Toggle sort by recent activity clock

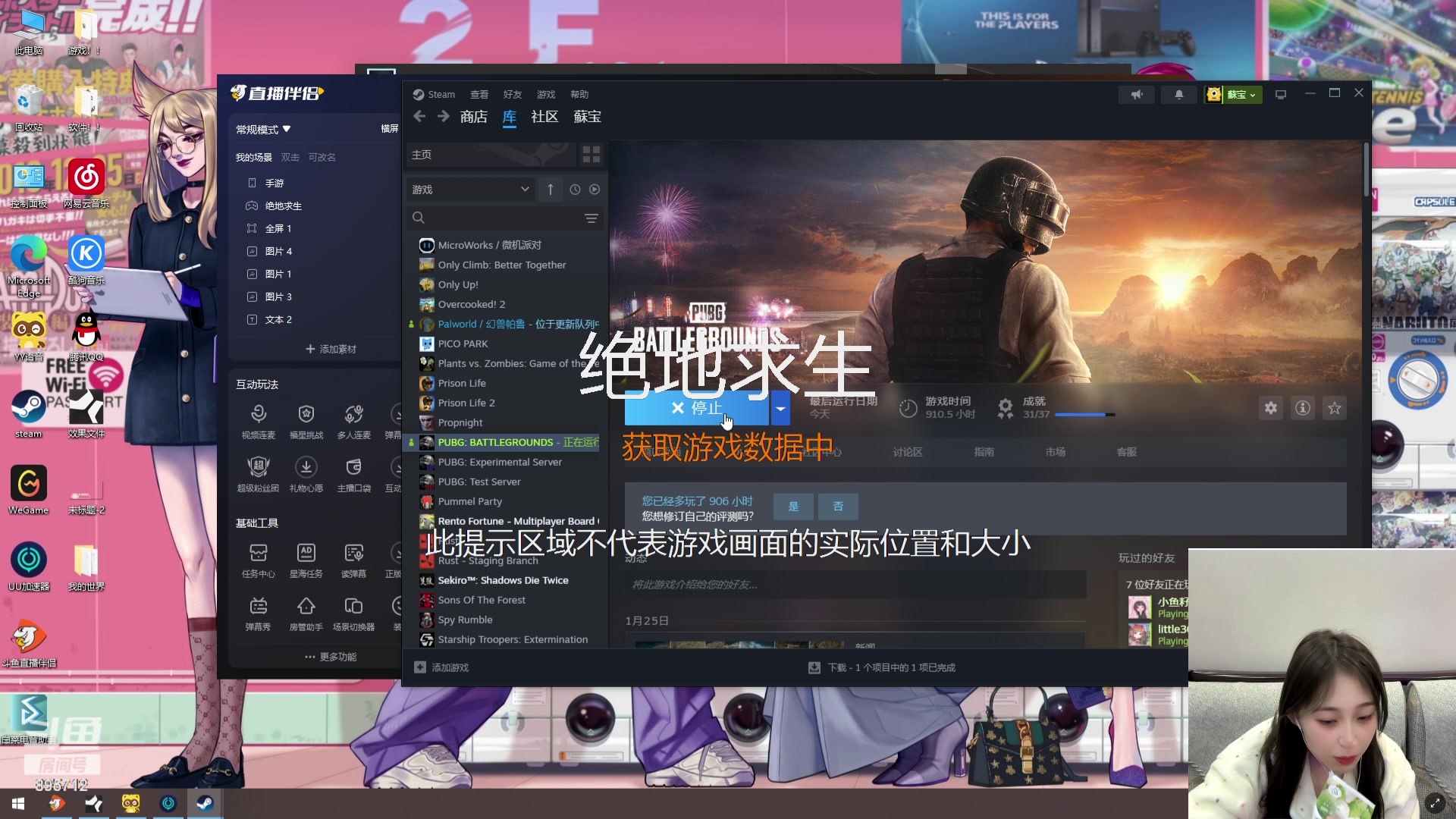point(575,190)
